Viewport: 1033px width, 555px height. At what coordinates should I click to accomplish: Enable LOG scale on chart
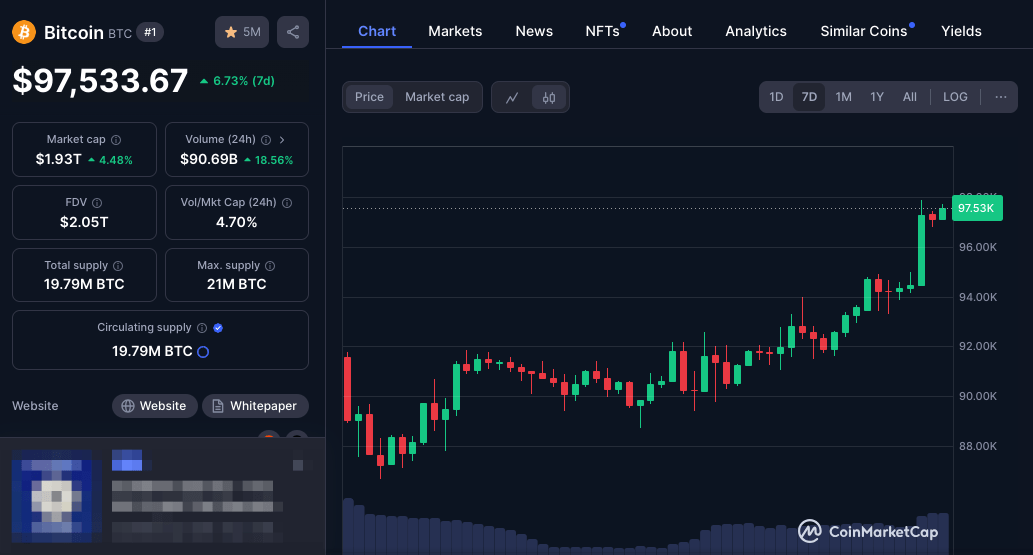[x=955, y=97]
